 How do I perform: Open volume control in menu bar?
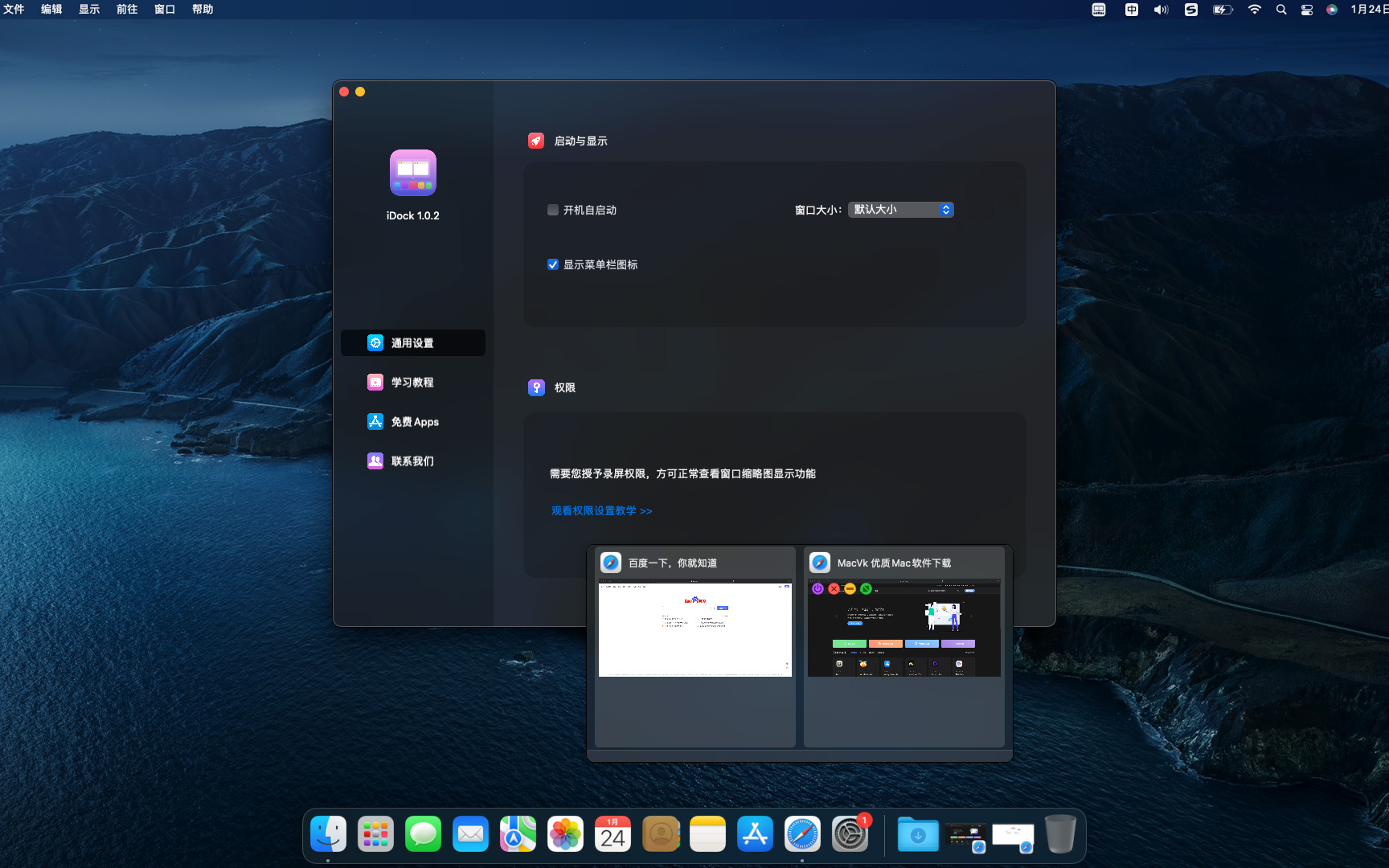pyautogui.click(x=1161, y=10)
